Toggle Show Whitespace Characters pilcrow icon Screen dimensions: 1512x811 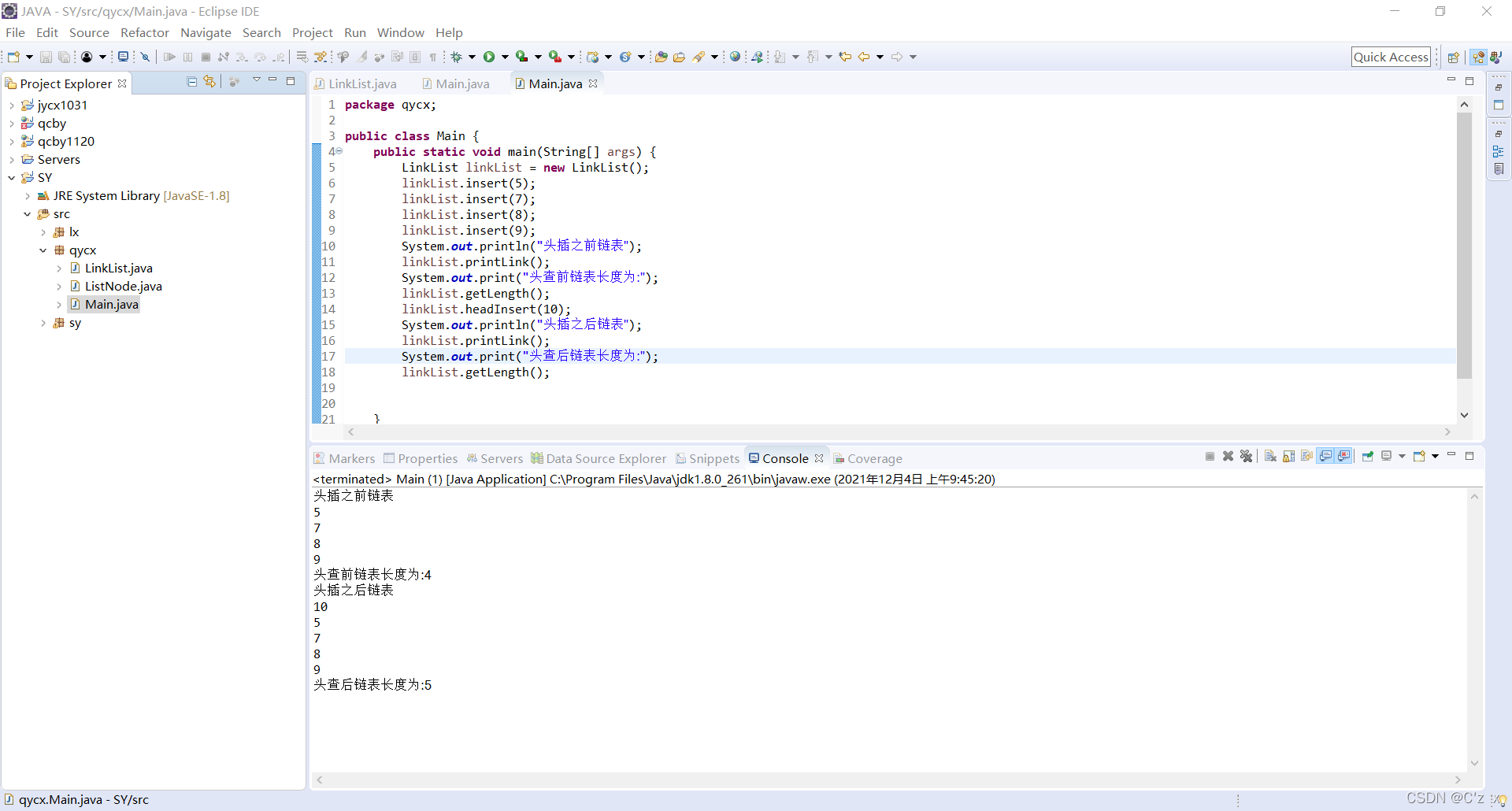(433, 57)
